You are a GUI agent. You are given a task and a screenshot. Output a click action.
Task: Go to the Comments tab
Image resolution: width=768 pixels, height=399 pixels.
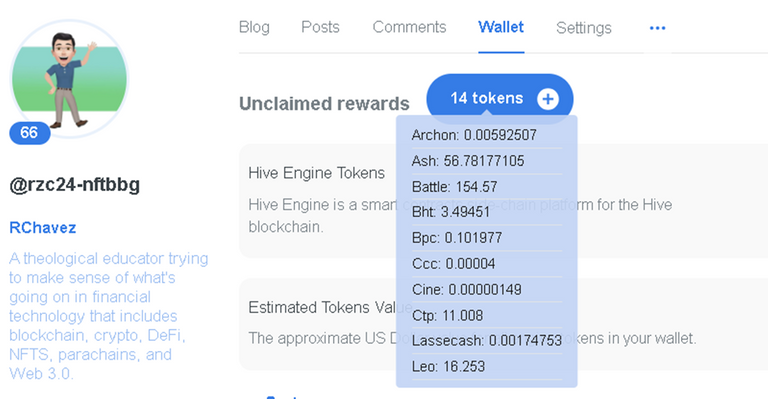409,27
